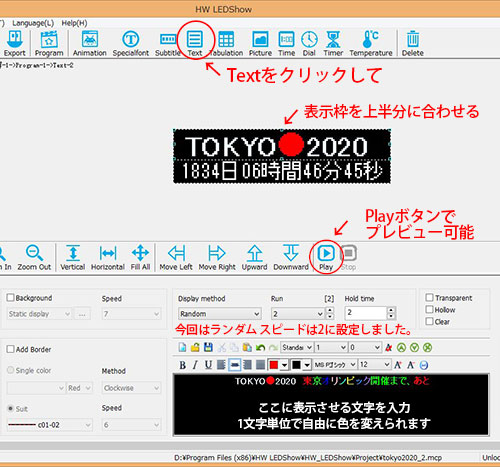
Task: Add a Text area
Action: point(195,44)
